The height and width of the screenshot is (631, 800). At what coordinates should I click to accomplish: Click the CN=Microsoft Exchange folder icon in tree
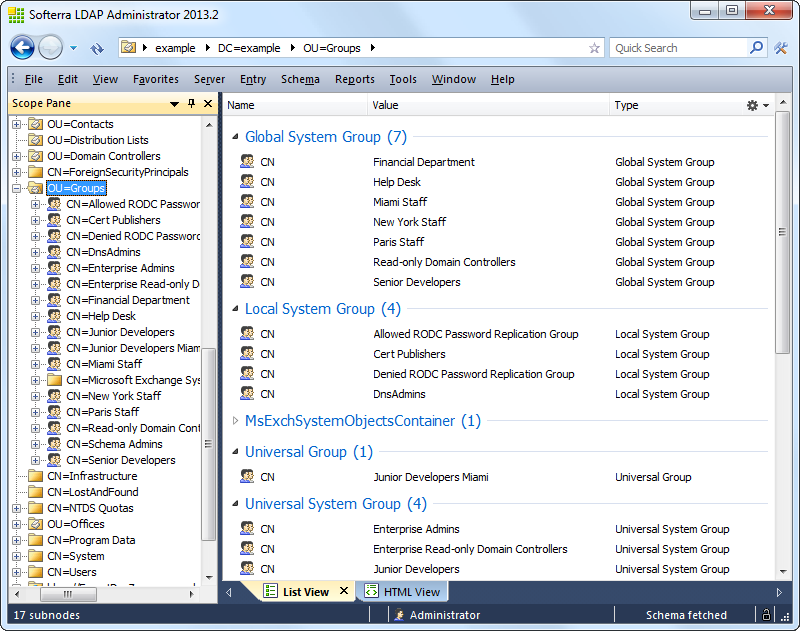point(54,380)
